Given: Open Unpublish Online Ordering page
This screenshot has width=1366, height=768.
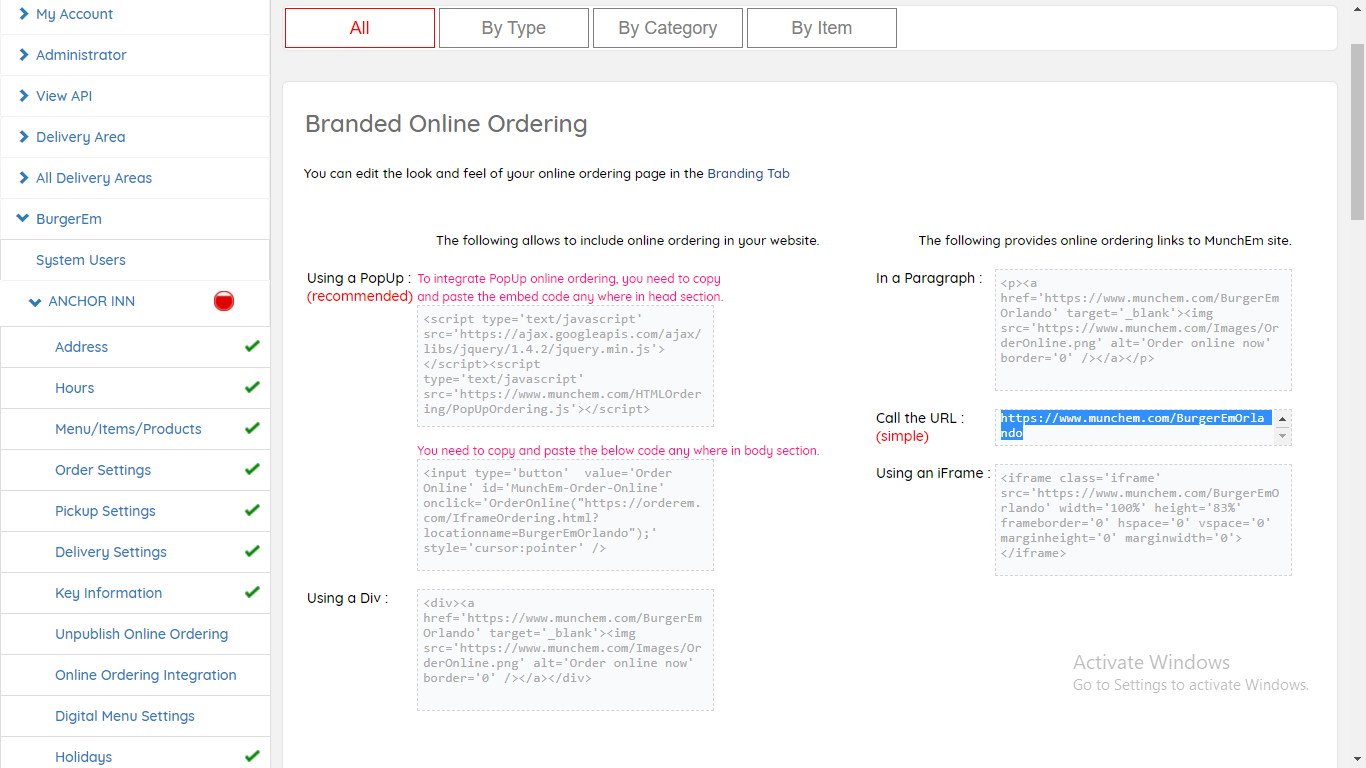Looking at the screenshot, I should coord(141,634).
